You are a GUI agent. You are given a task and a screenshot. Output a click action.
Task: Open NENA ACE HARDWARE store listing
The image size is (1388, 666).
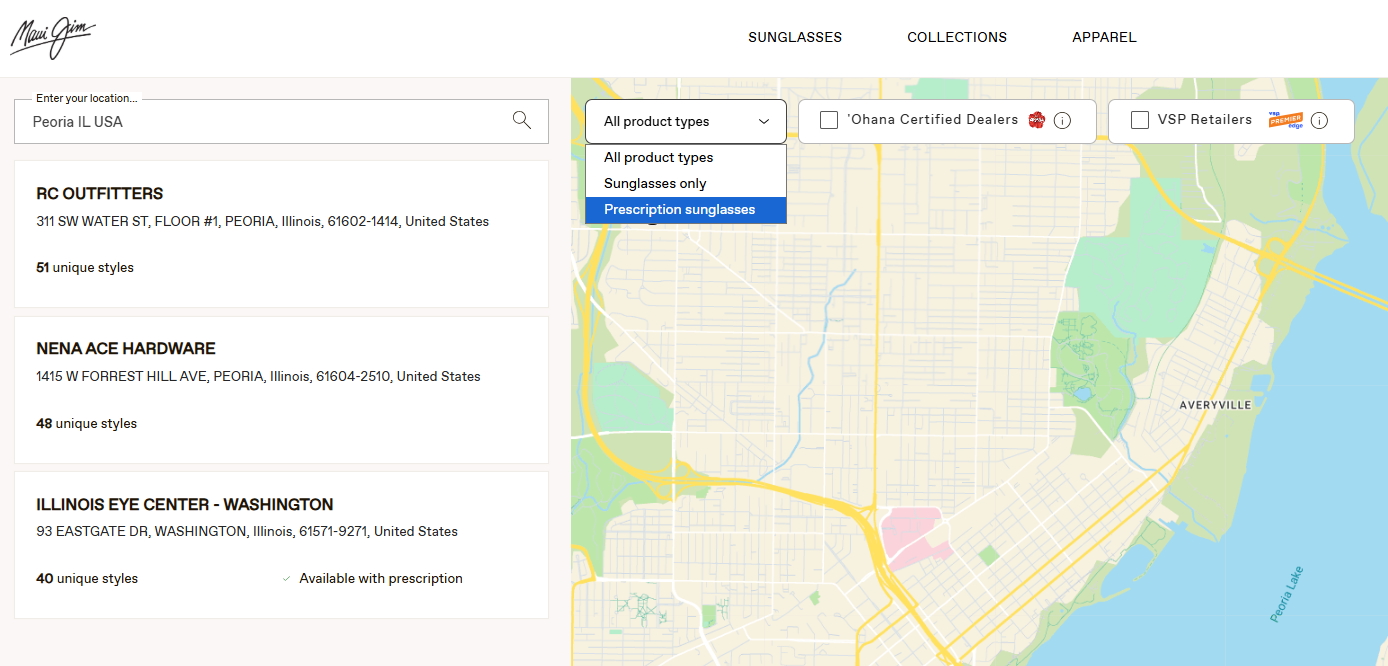[x=126, y=349]
